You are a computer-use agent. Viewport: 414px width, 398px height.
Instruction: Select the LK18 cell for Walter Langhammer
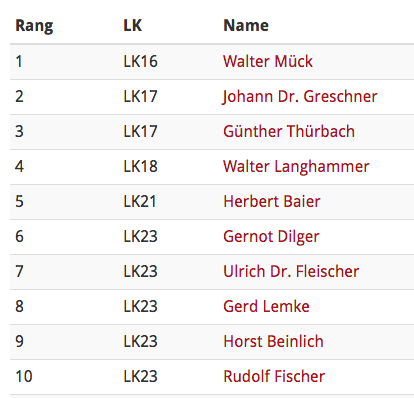click(140, 166)
